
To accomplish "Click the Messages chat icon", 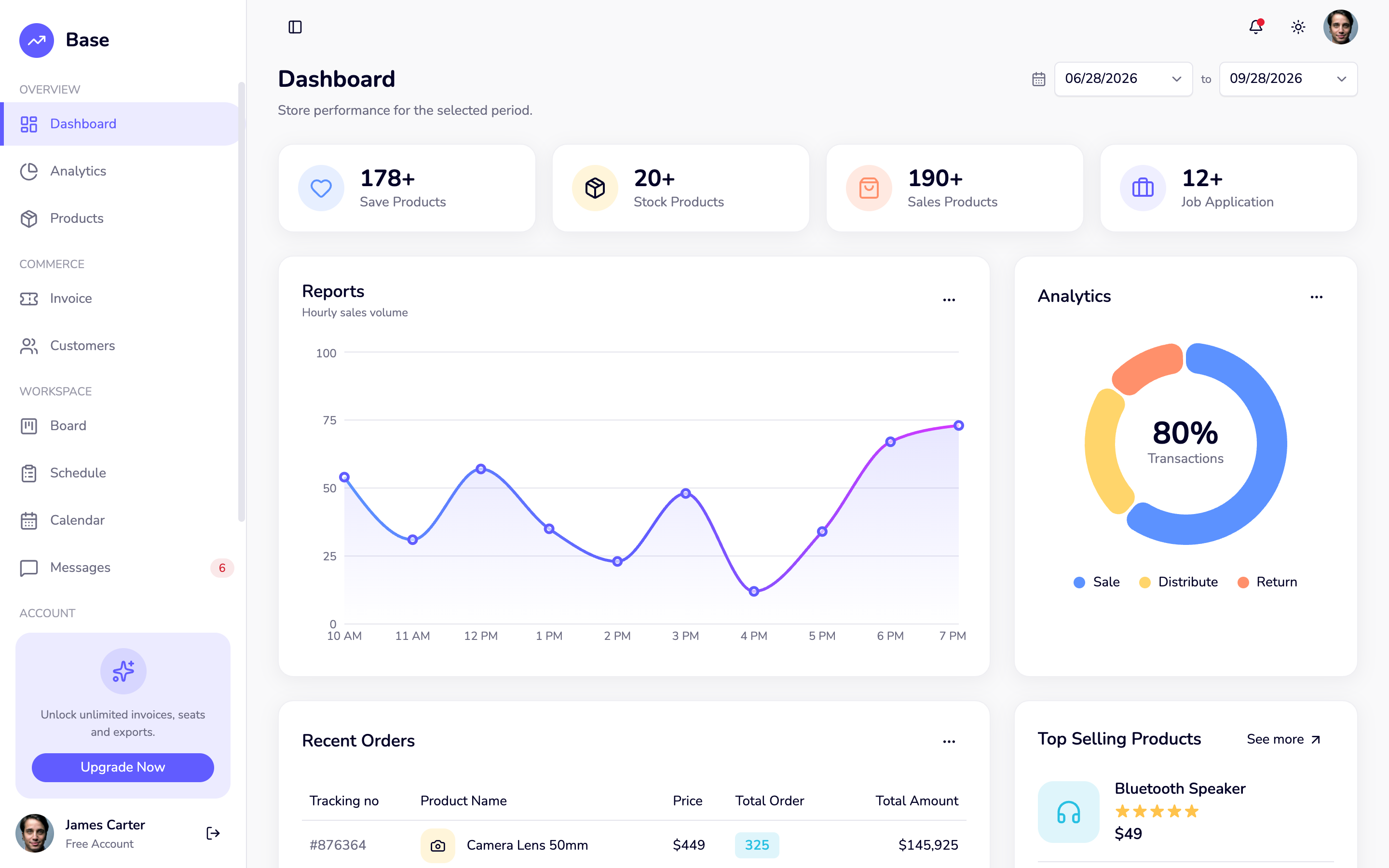I will pos(29,568).
